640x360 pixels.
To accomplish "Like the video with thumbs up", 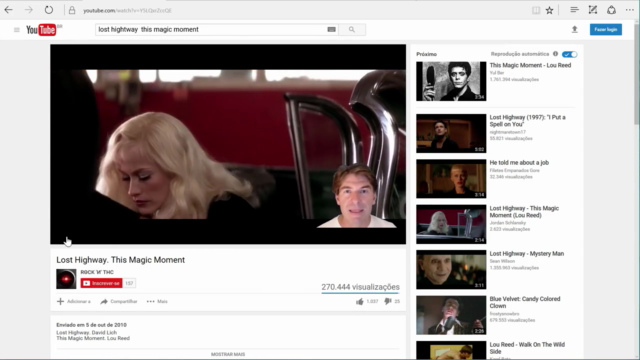I will point(360,302).
